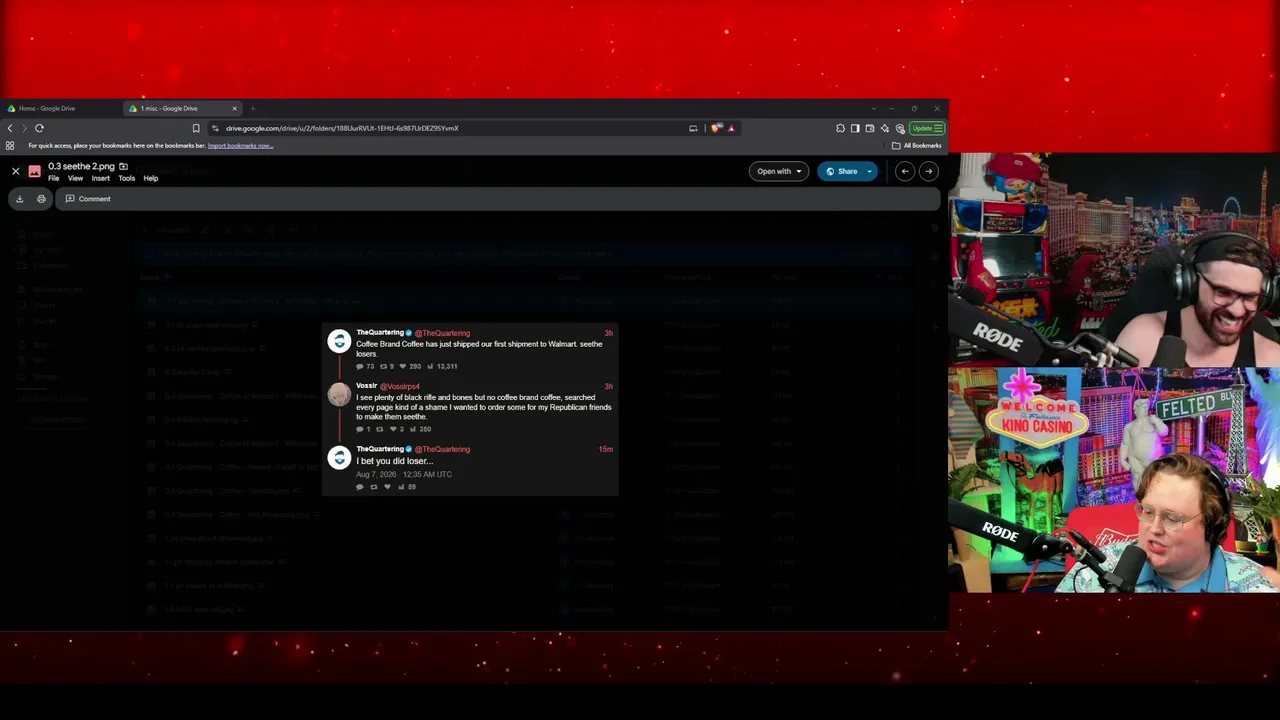Click the move-to-folder icon beside the filename

point(123,167)
